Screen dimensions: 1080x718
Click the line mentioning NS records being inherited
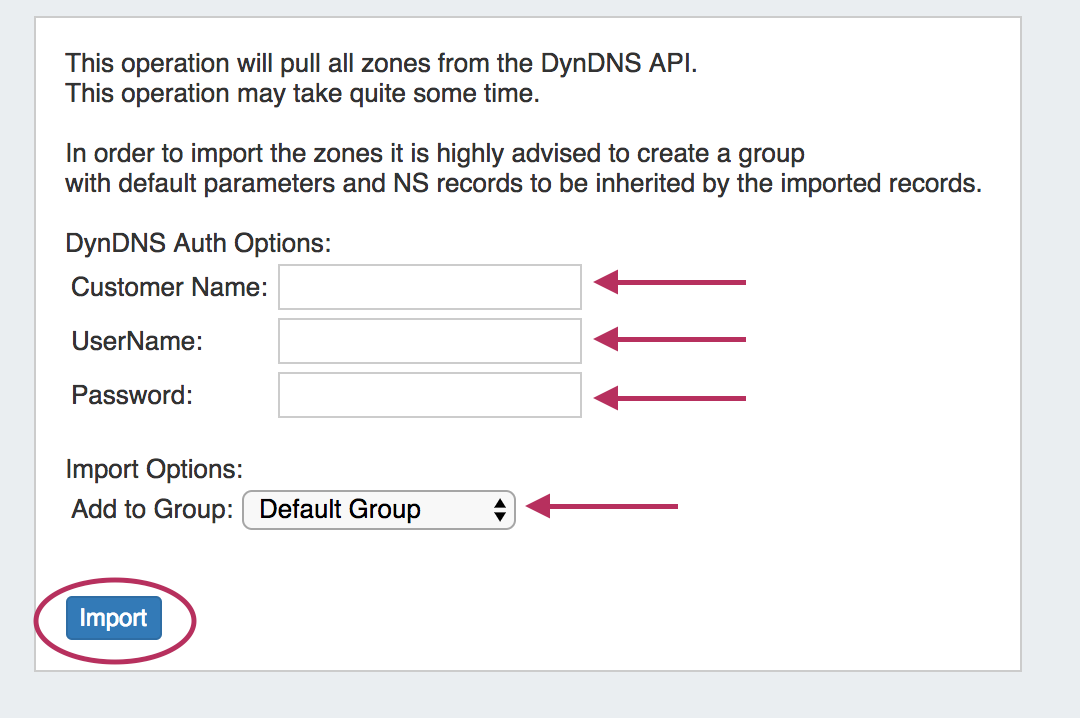tap(523, 185)
